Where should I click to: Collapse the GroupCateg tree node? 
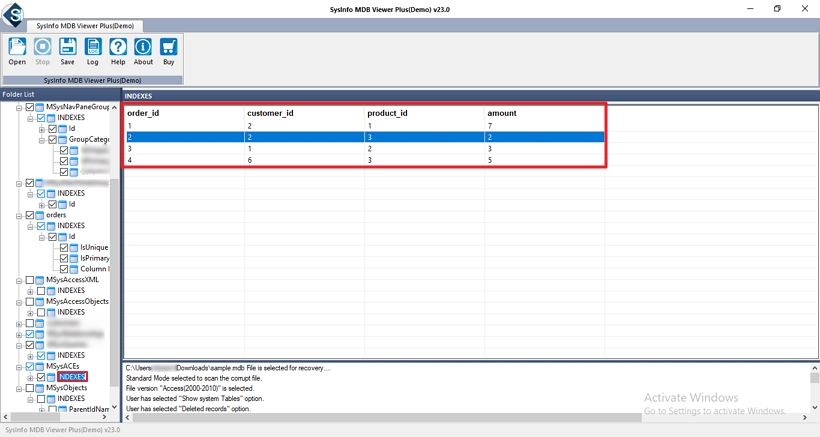click(41, 140)
